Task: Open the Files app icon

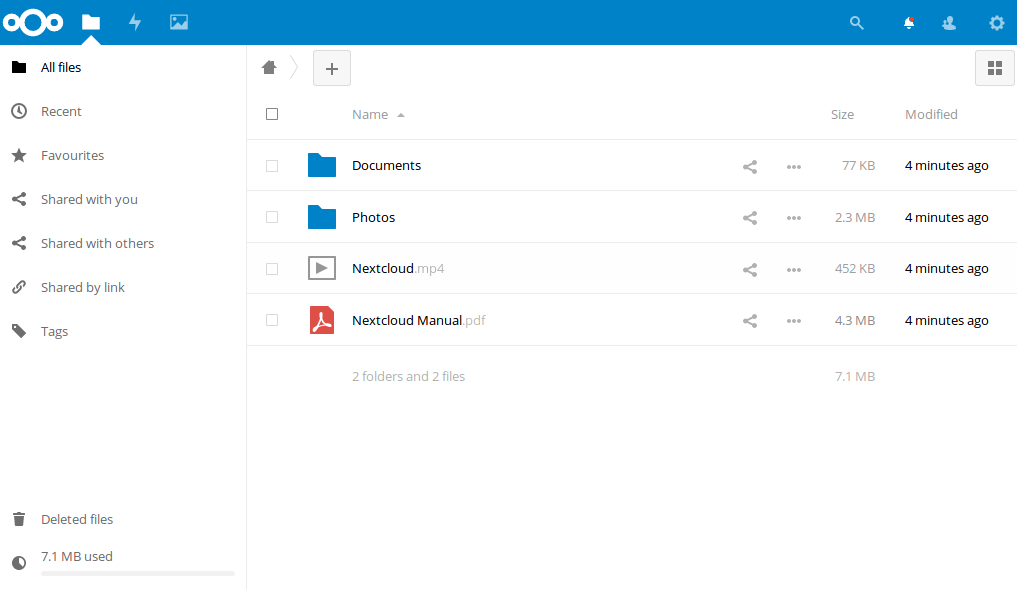Action: (91, 23)
